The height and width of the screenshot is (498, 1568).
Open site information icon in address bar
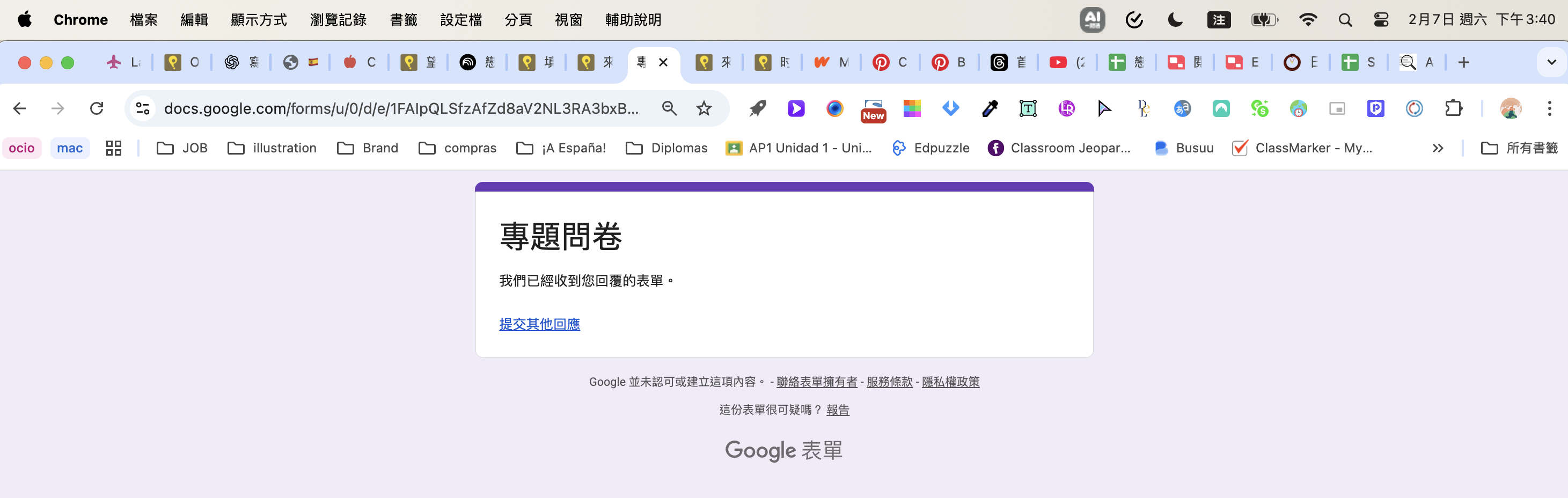coord(143,108)
